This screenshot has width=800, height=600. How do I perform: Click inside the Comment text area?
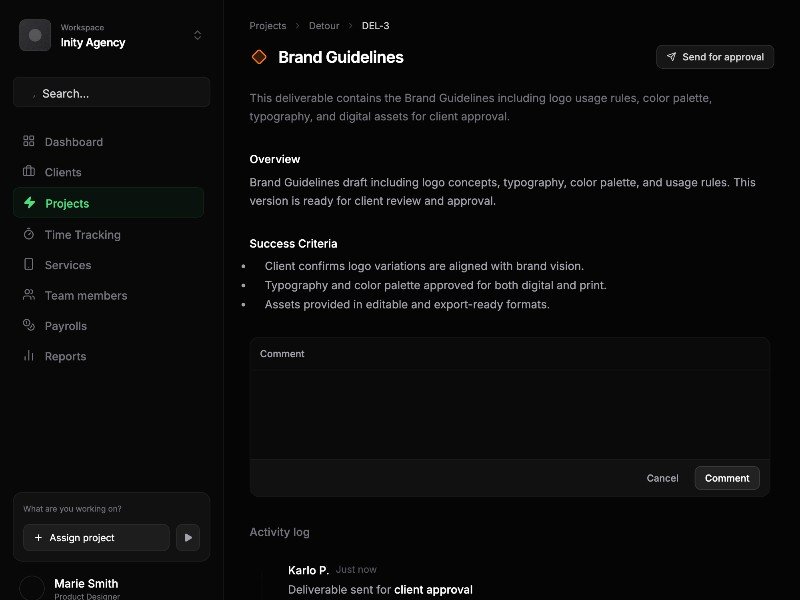click(x=509, y=414)
